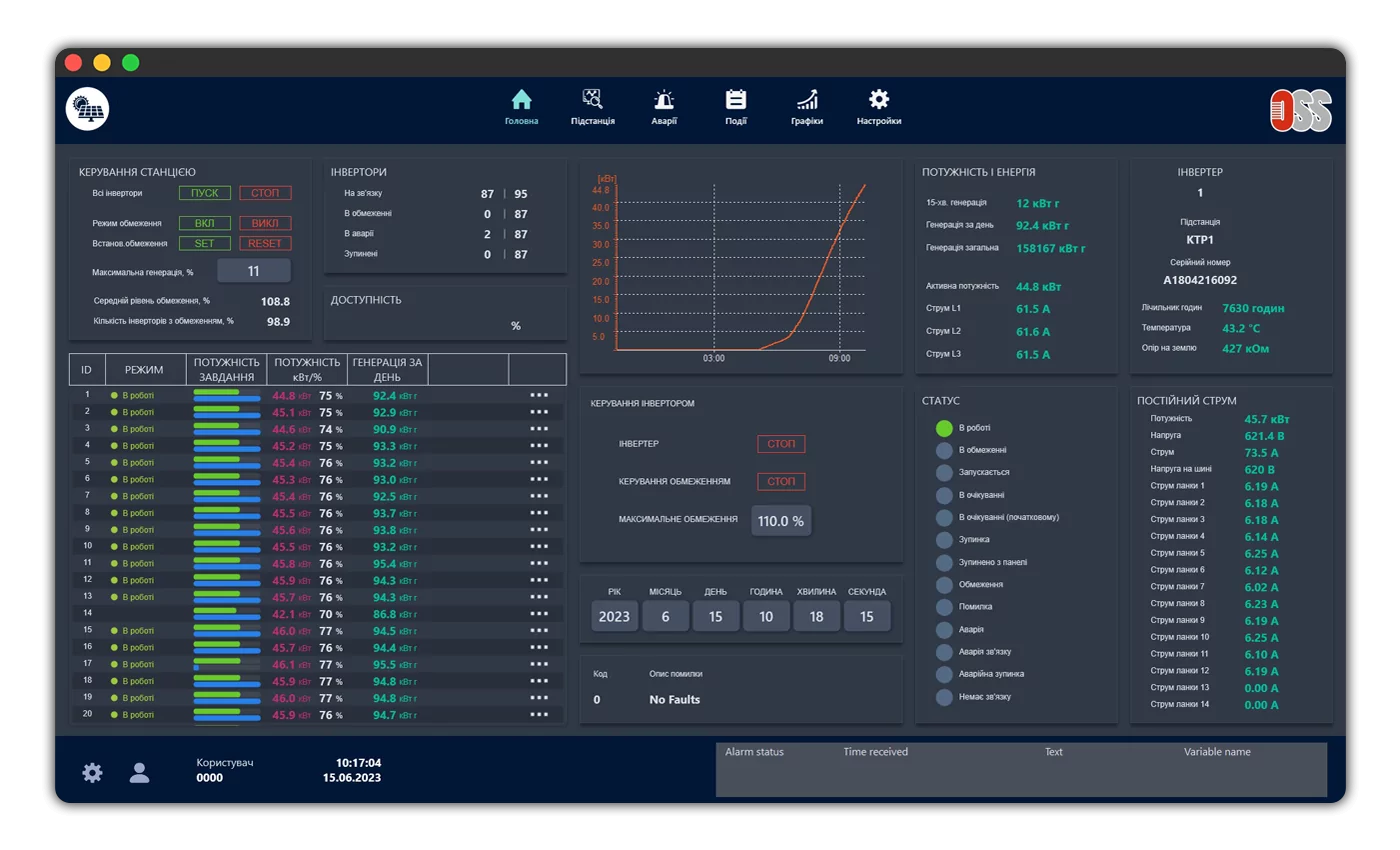The width and height of the screenshot is (1400, 850).
Task: Click the RESET limitation button
Action: coord(265,243)
